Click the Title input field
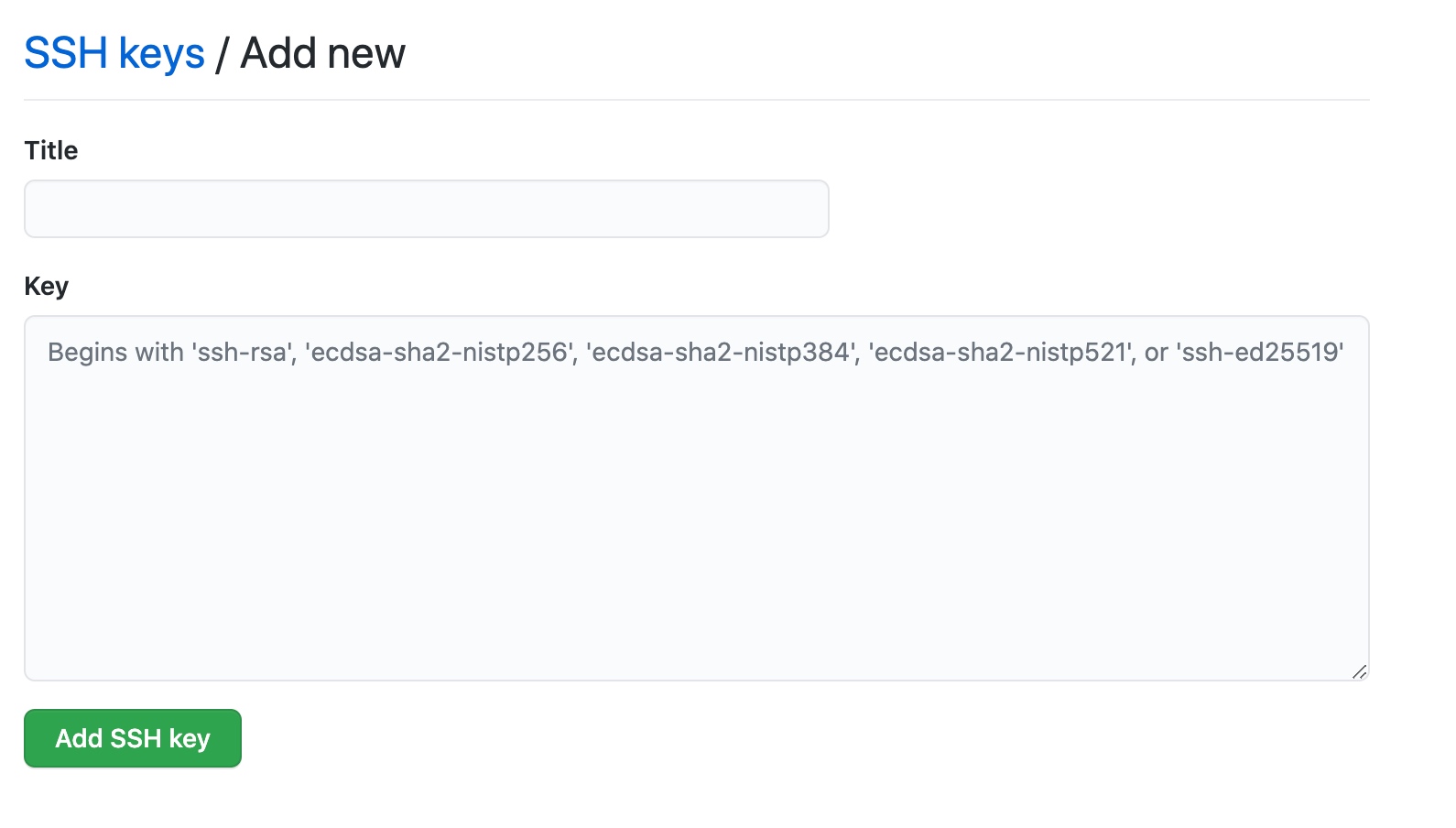The image size is (1456, 828). [x=426, y=209]
